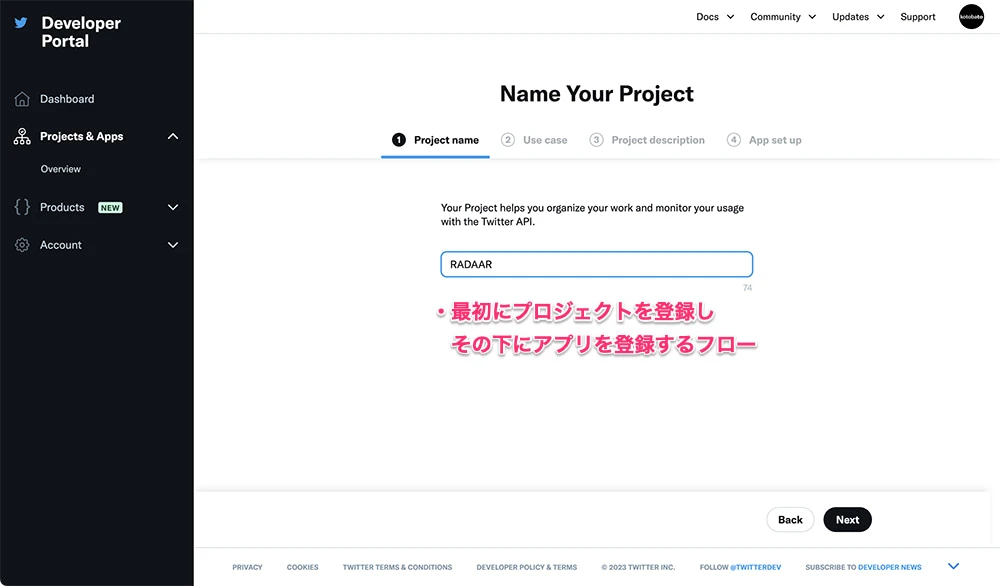Click the project name input field

(x=596, y=264)
